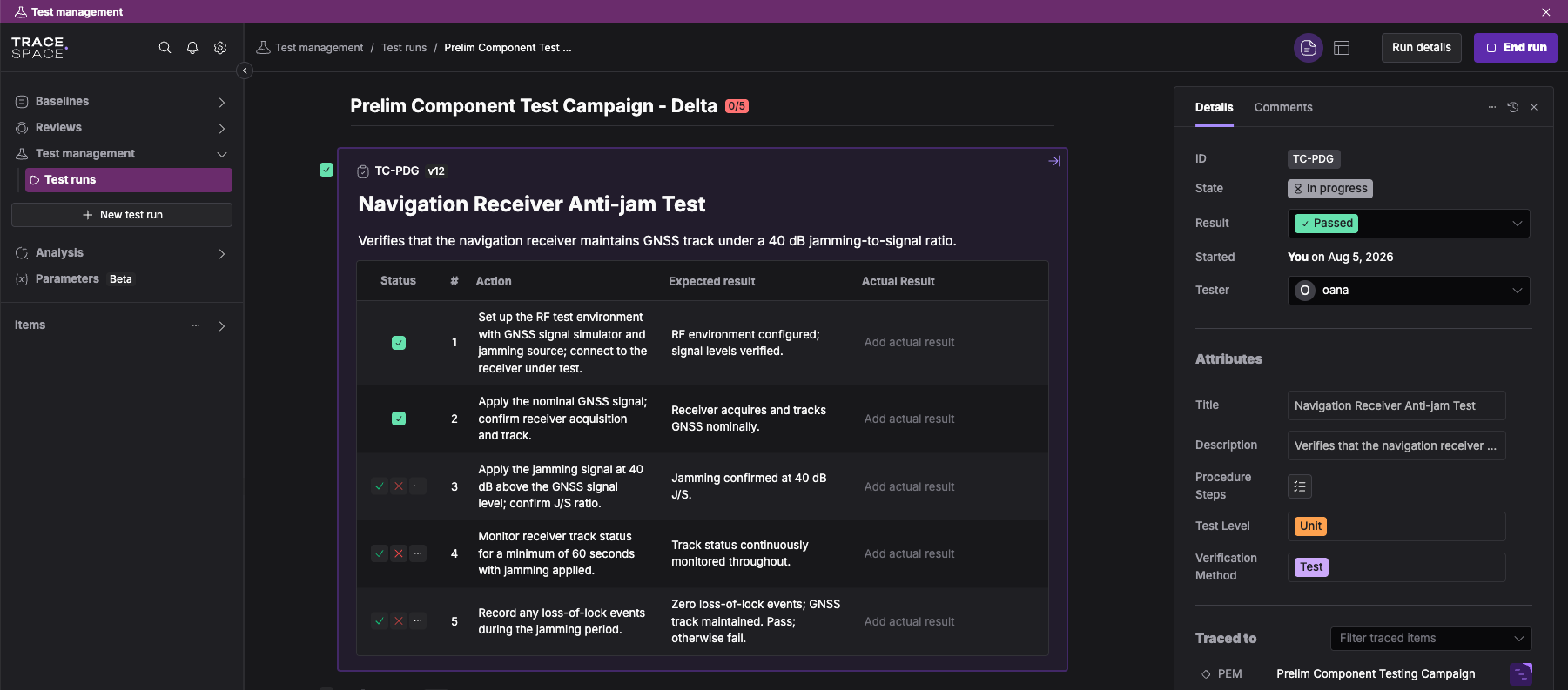Expand the Reviews section
Viewport: 1568px width, 690px height.
click(222, 129)
